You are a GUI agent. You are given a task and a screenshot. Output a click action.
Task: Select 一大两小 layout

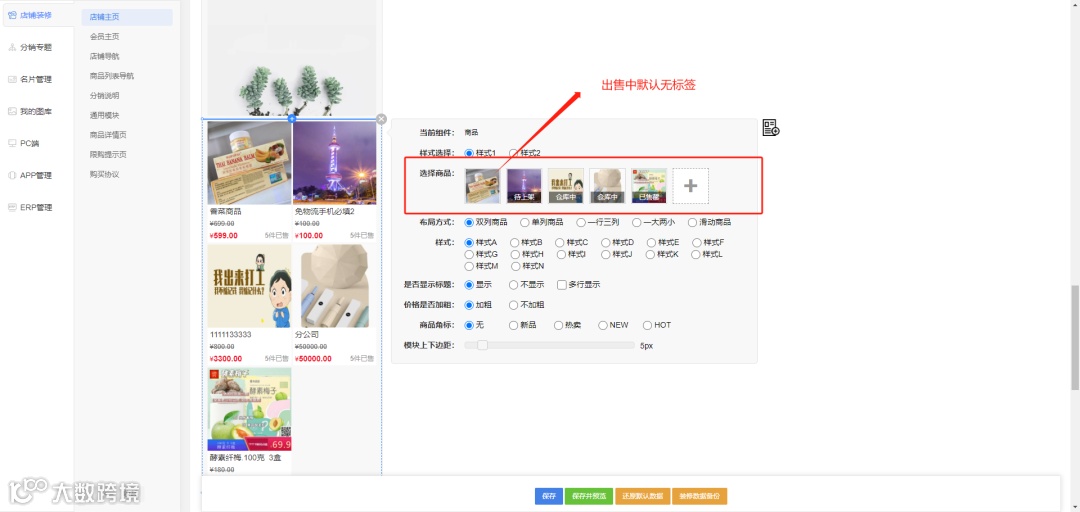tap(636, 223)
